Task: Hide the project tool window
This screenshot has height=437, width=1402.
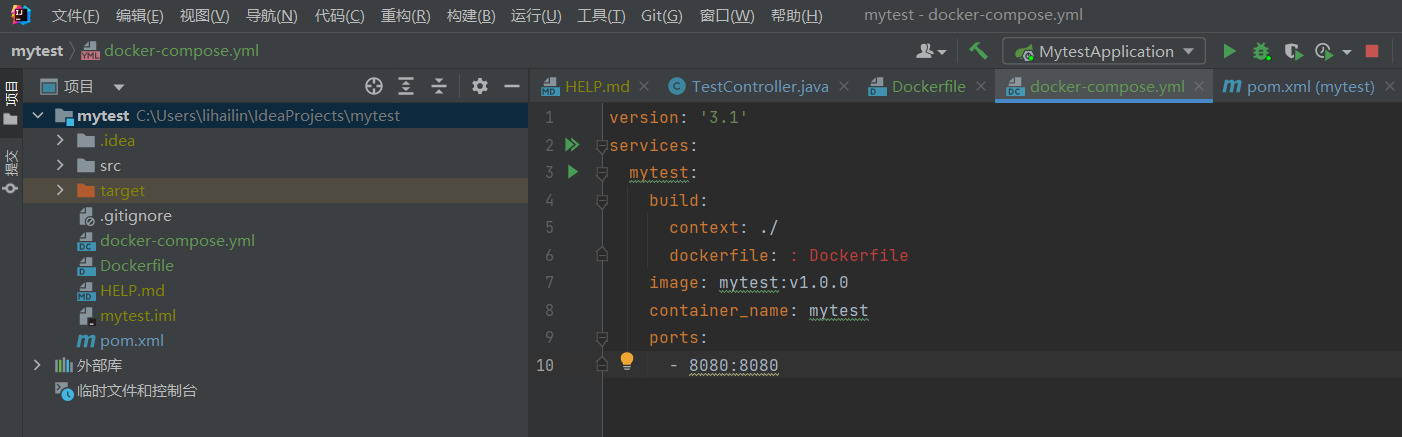Action: [x=512, y=86]
